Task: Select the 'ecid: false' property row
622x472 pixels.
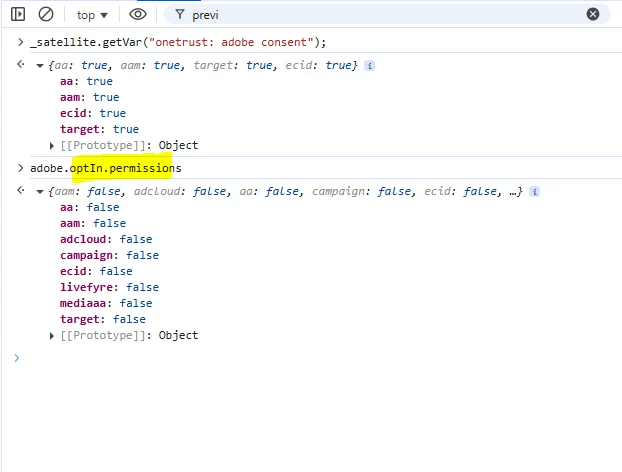Action: 96,271
